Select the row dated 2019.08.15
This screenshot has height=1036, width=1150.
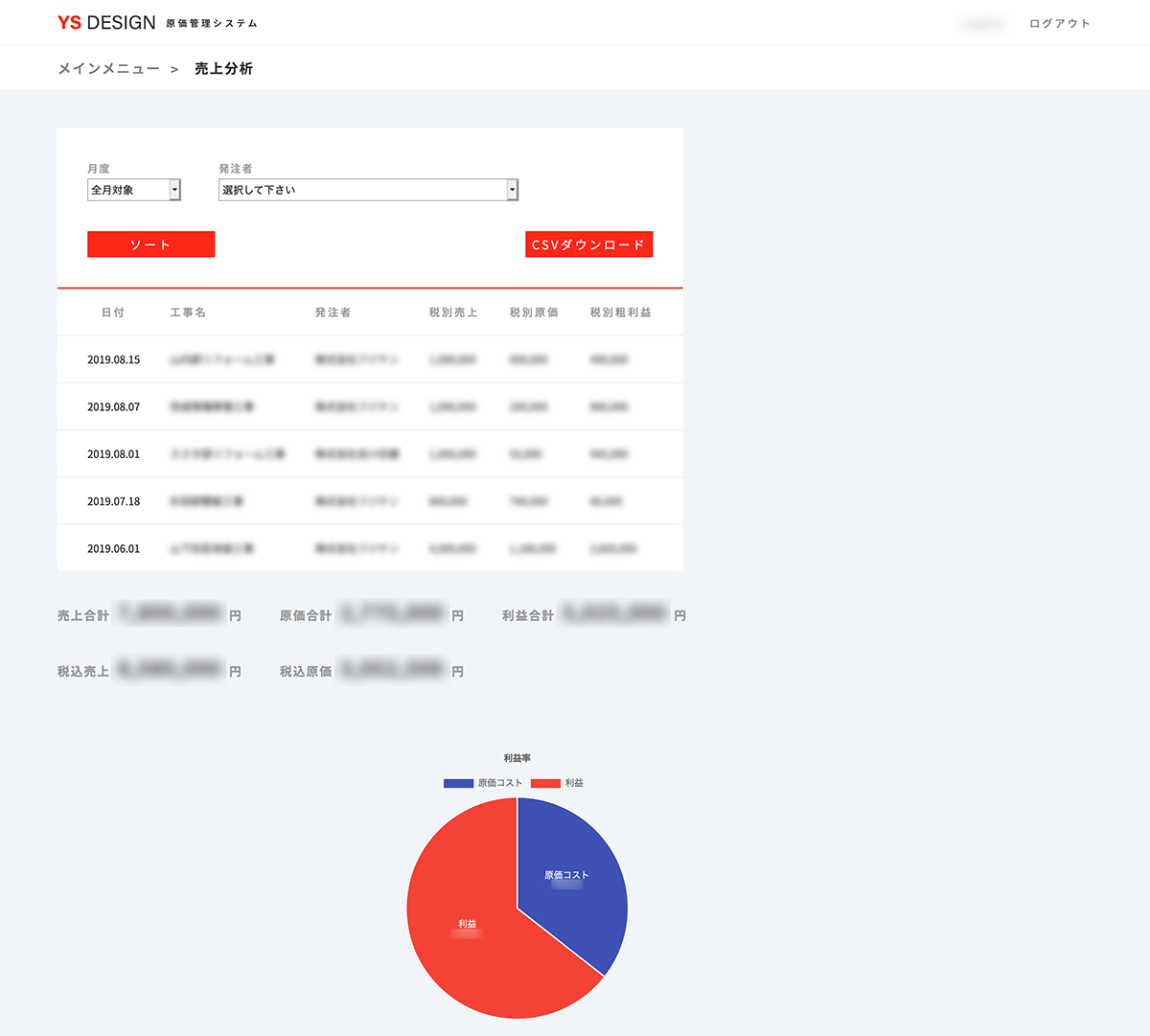pyautogui.click(x=370, y=359)
